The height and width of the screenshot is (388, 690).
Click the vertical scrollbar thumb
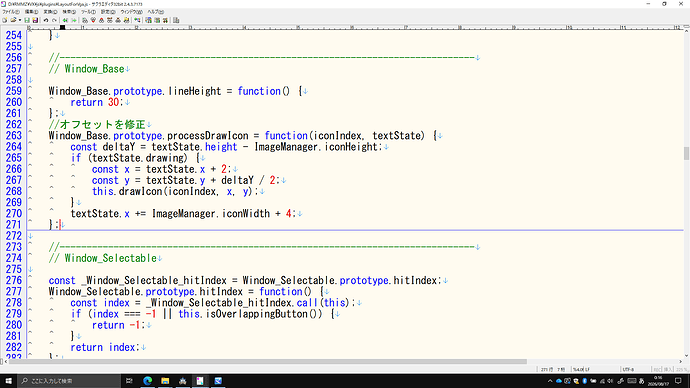coord(686,154)
